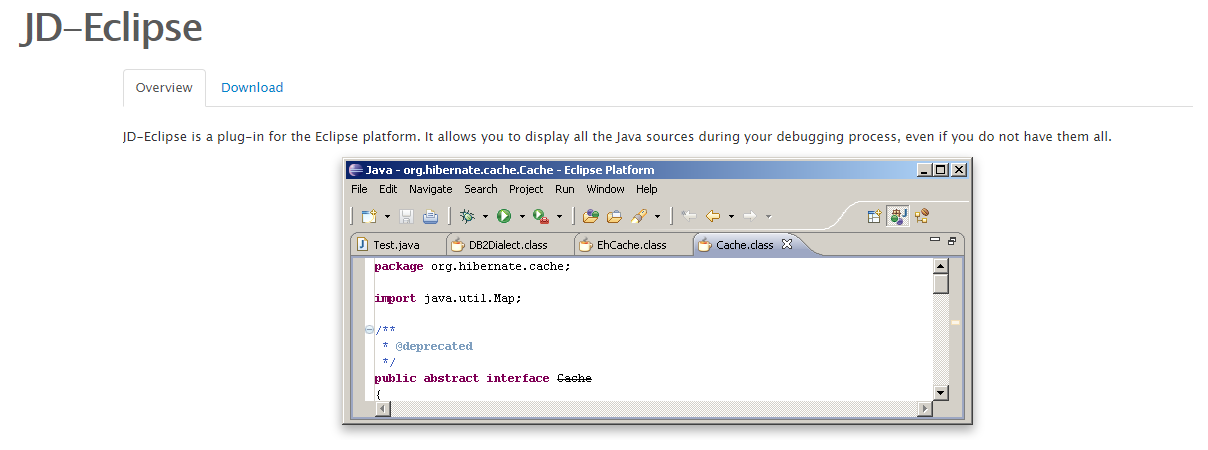
Task: Open the File menu in Eclipse
Action: 359,189
